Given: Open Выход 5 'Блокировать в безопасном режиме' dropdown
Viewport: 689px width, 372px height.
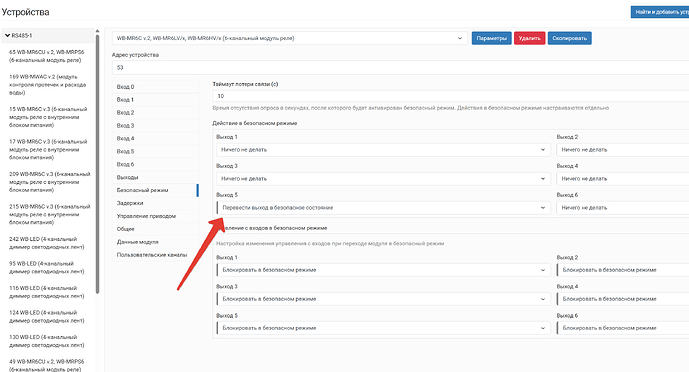Looking at the screenshot, I should [383, 328].
